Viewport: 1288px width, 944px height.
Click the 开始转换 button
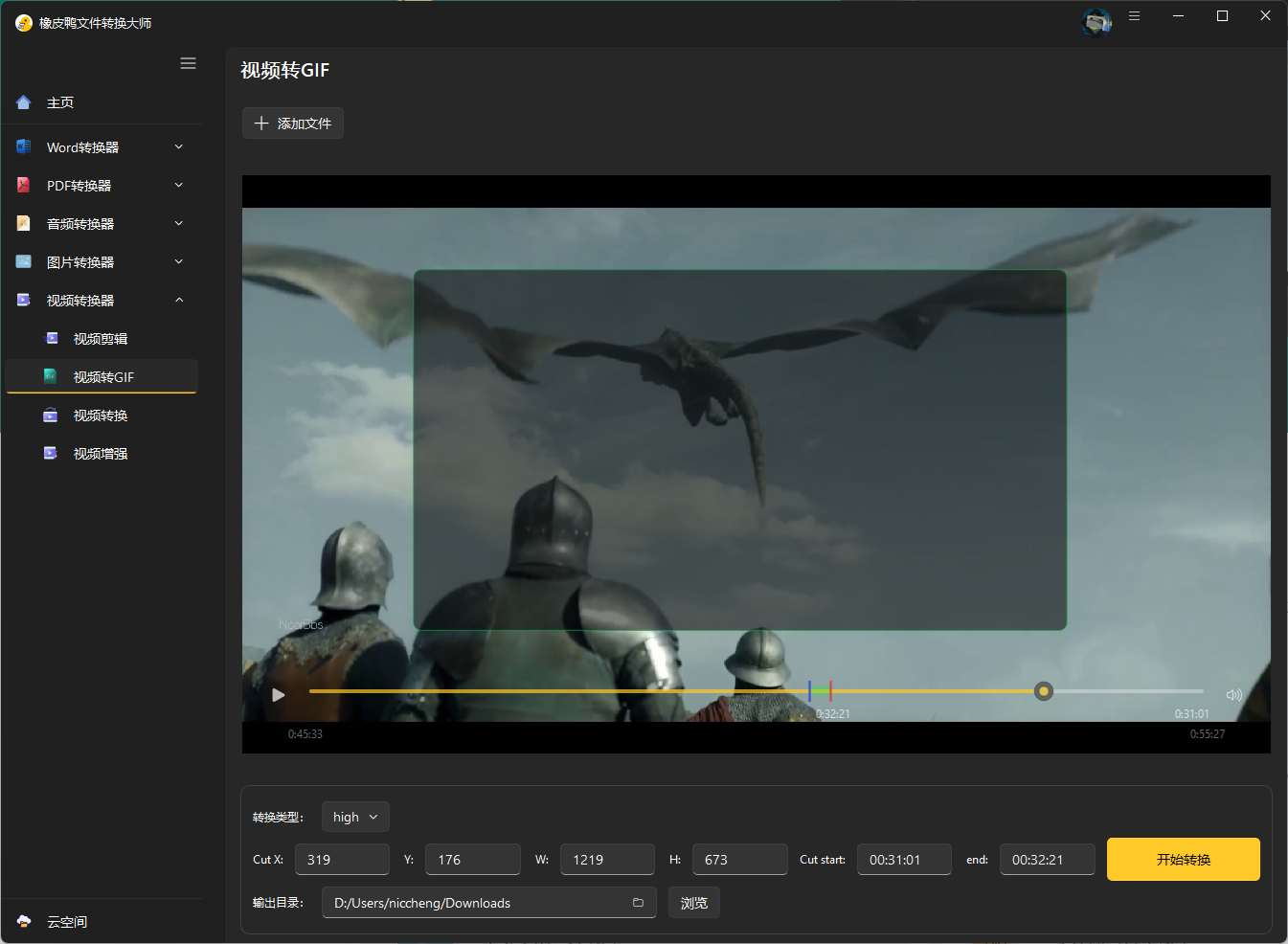1183,859
